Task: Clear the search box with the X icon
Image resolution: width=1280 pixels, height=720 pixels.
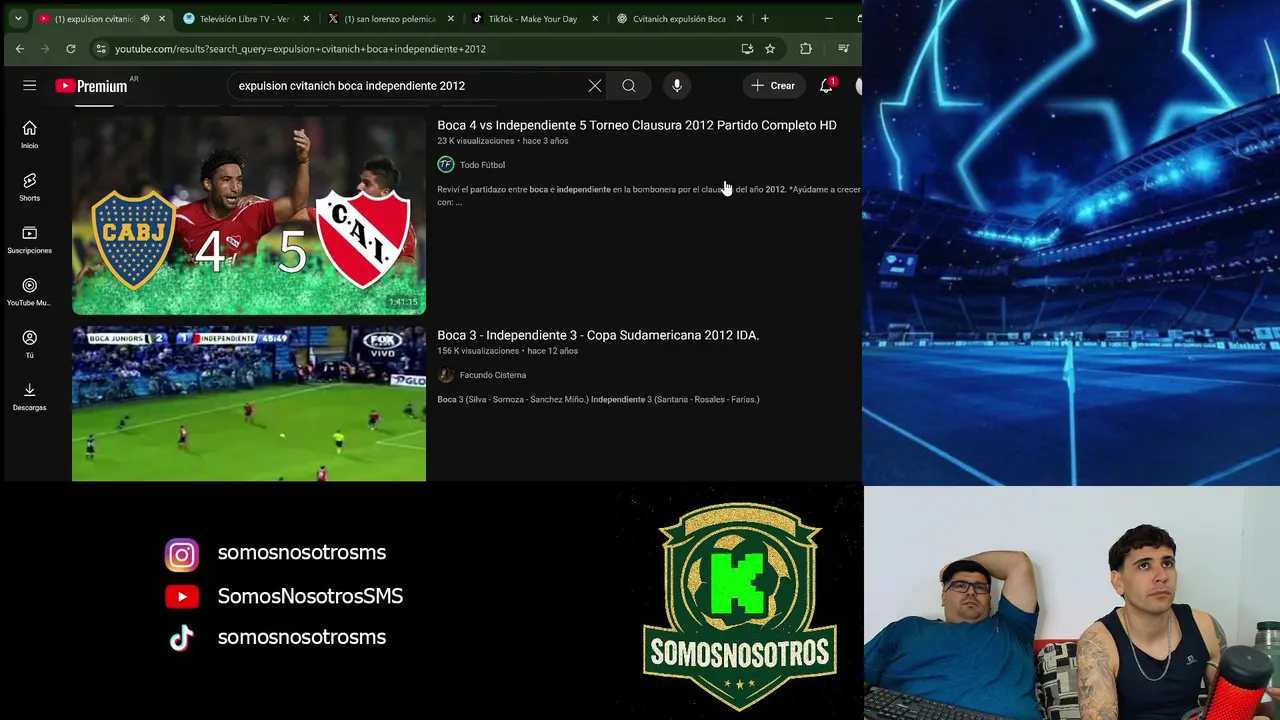Action: (x=595, y=86)
